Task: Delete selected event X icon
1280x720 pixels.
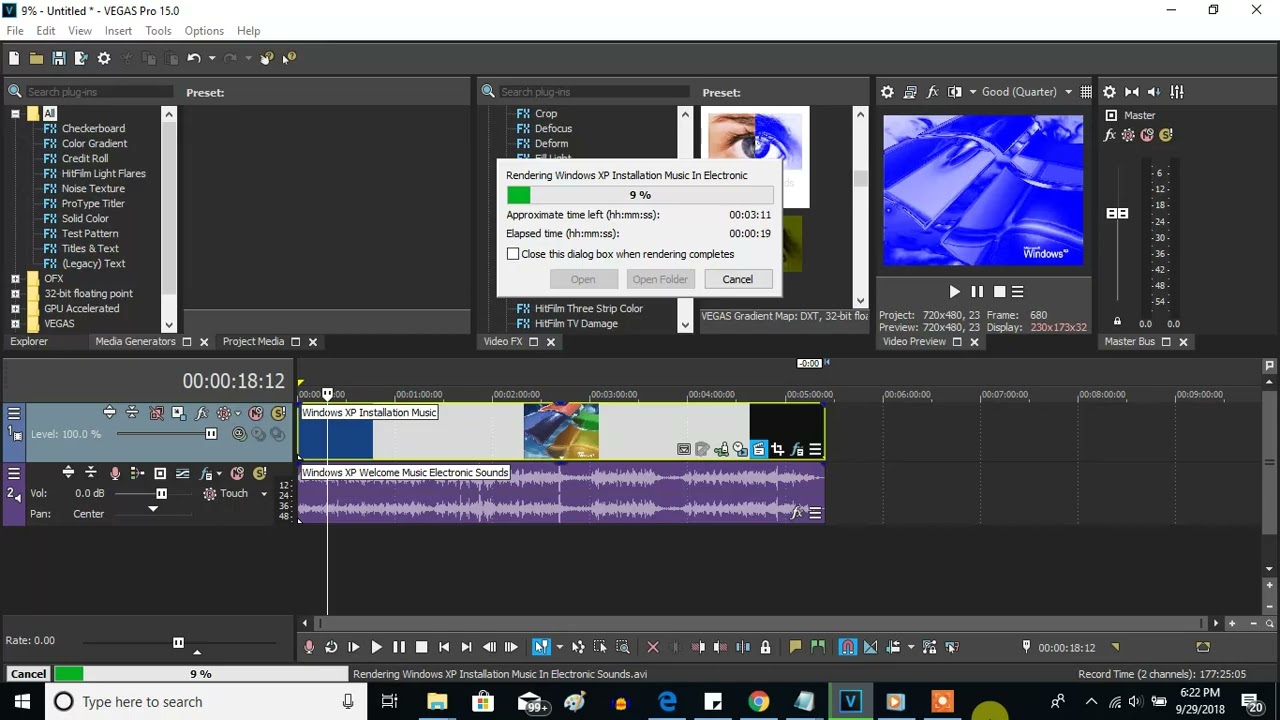Action: click(653, 647)
